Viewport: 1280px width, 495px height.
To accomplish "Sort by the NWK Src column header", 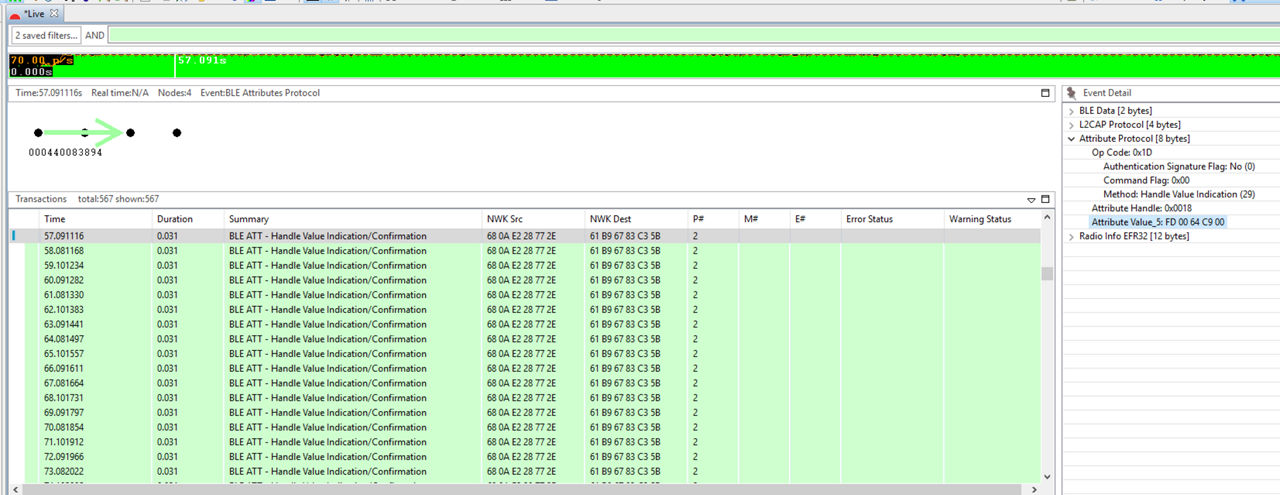I will pyautogui.click(x=534, y=219).
